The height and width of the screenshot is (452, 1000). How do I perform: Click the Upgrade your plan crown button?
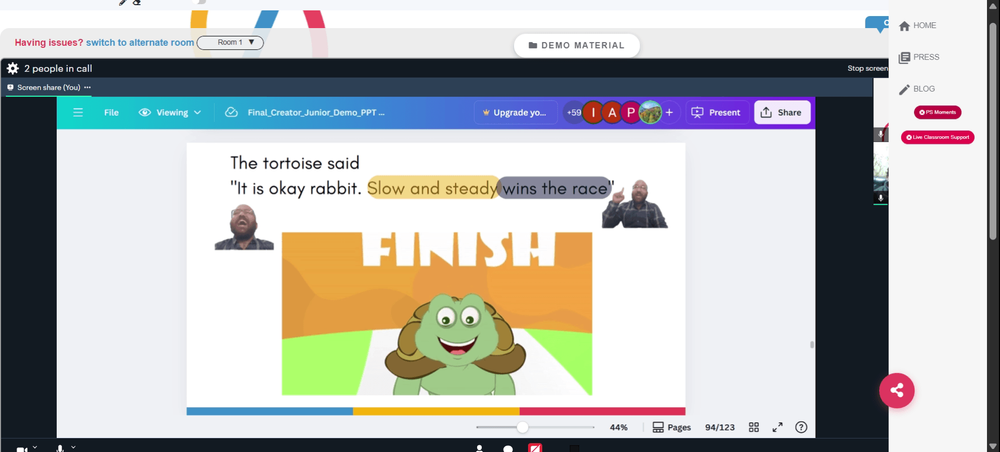pyautogui.click(x=515, y=112)
